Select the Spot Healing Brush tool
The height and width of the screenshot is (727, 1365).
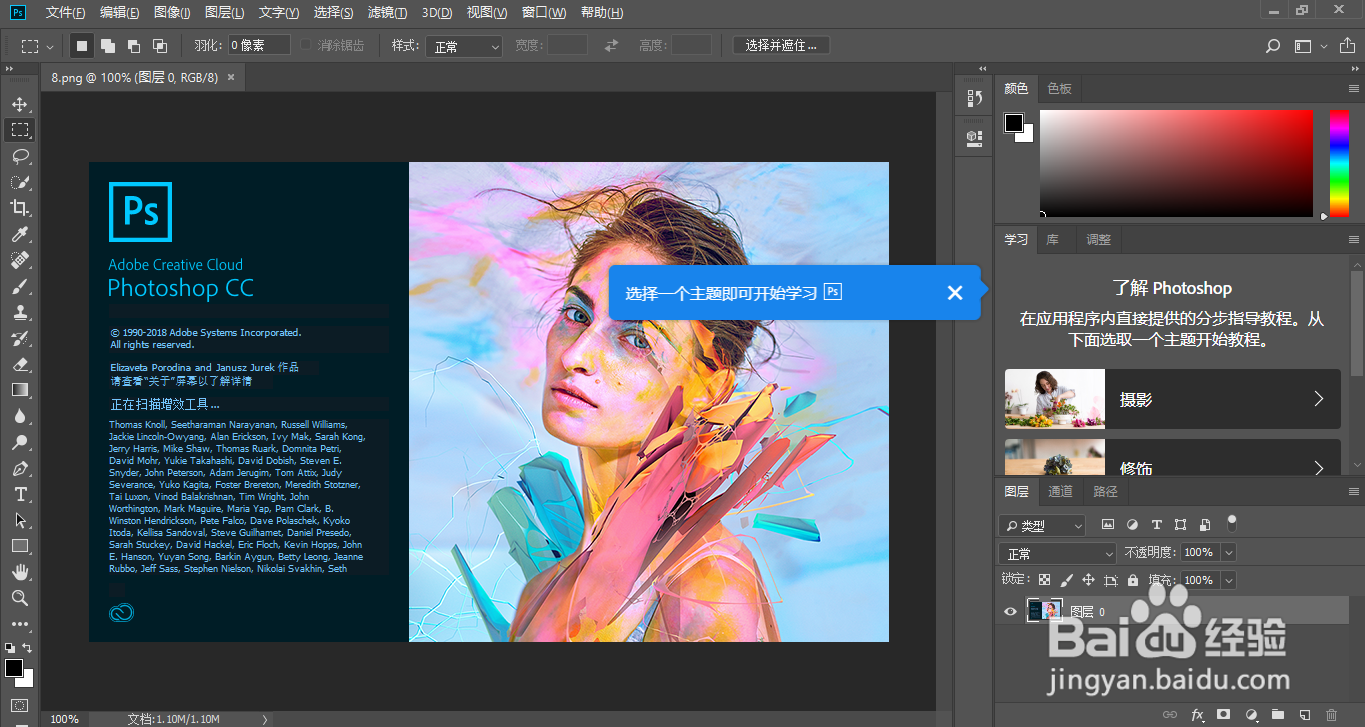(x=20, y=260)
